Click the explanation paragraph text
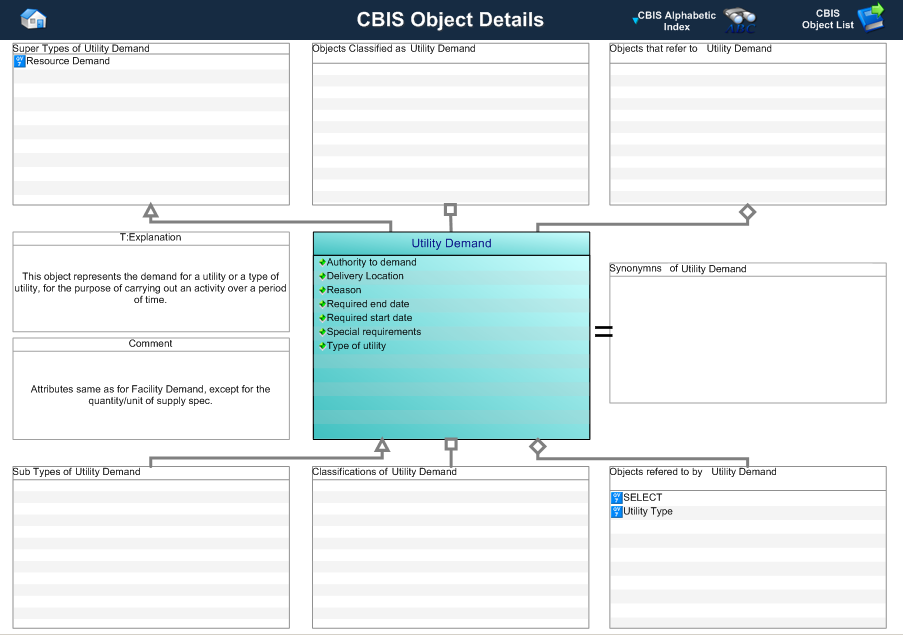The width and height of the screenshot is (903, 635). tap(150, 288)
